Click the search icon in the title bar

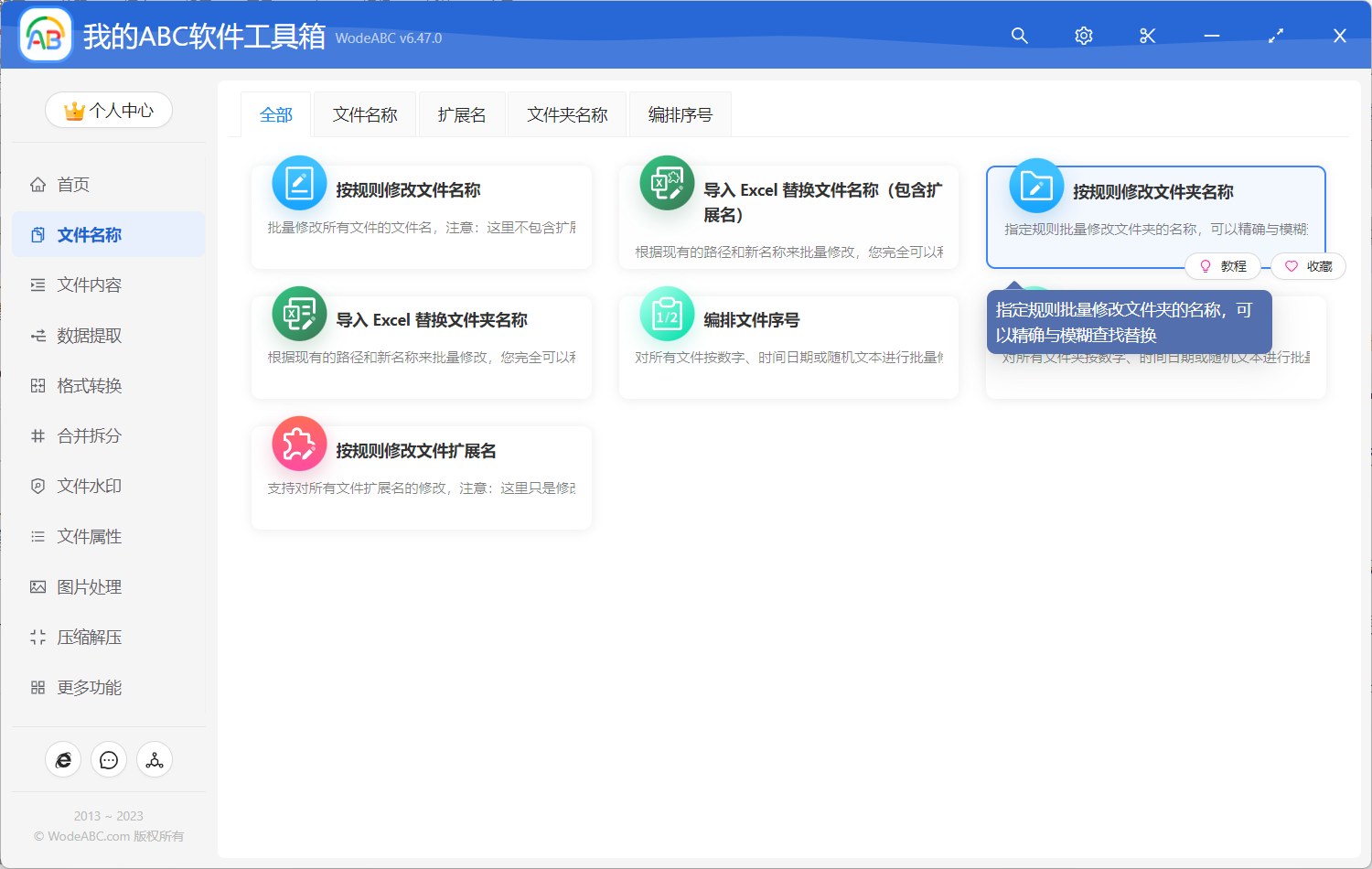coord(1019,36)
